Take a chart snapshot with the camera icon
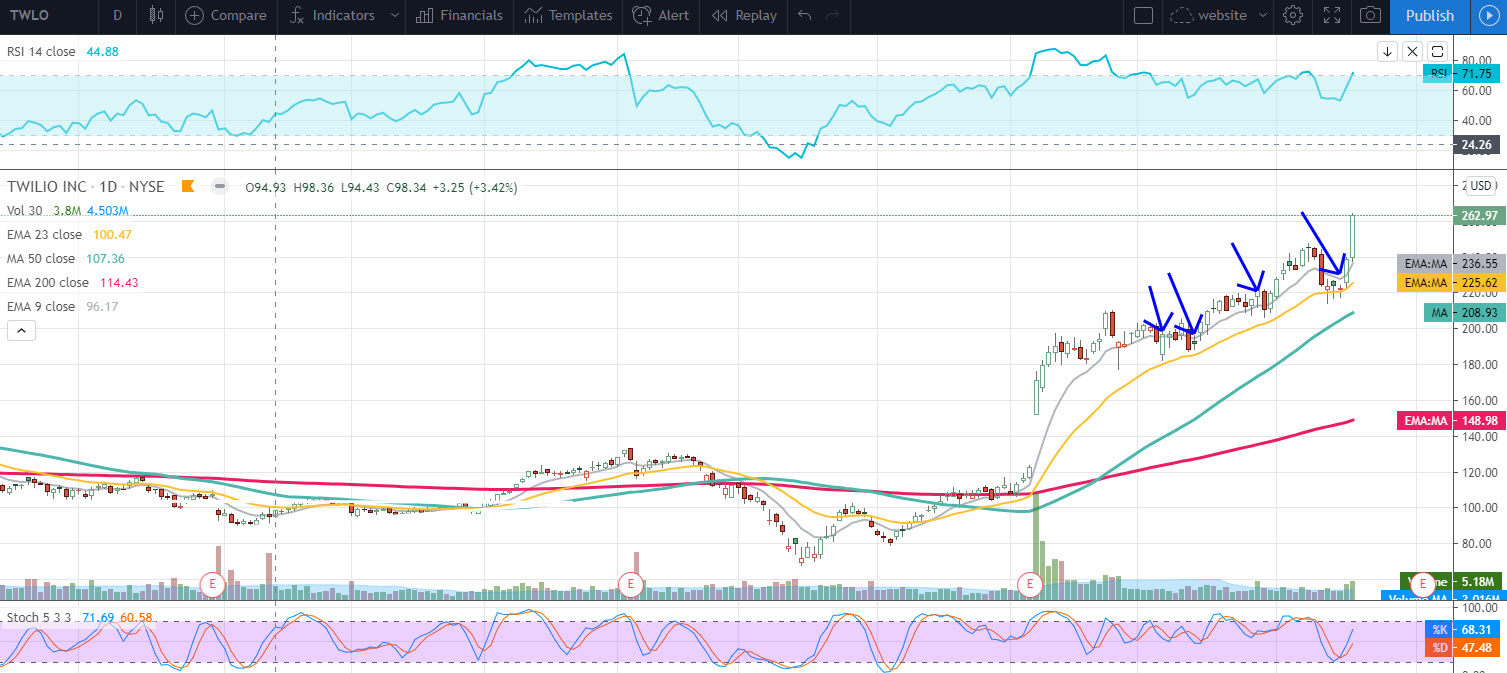The image size is (1507, 673). (x=1370, y=15)
